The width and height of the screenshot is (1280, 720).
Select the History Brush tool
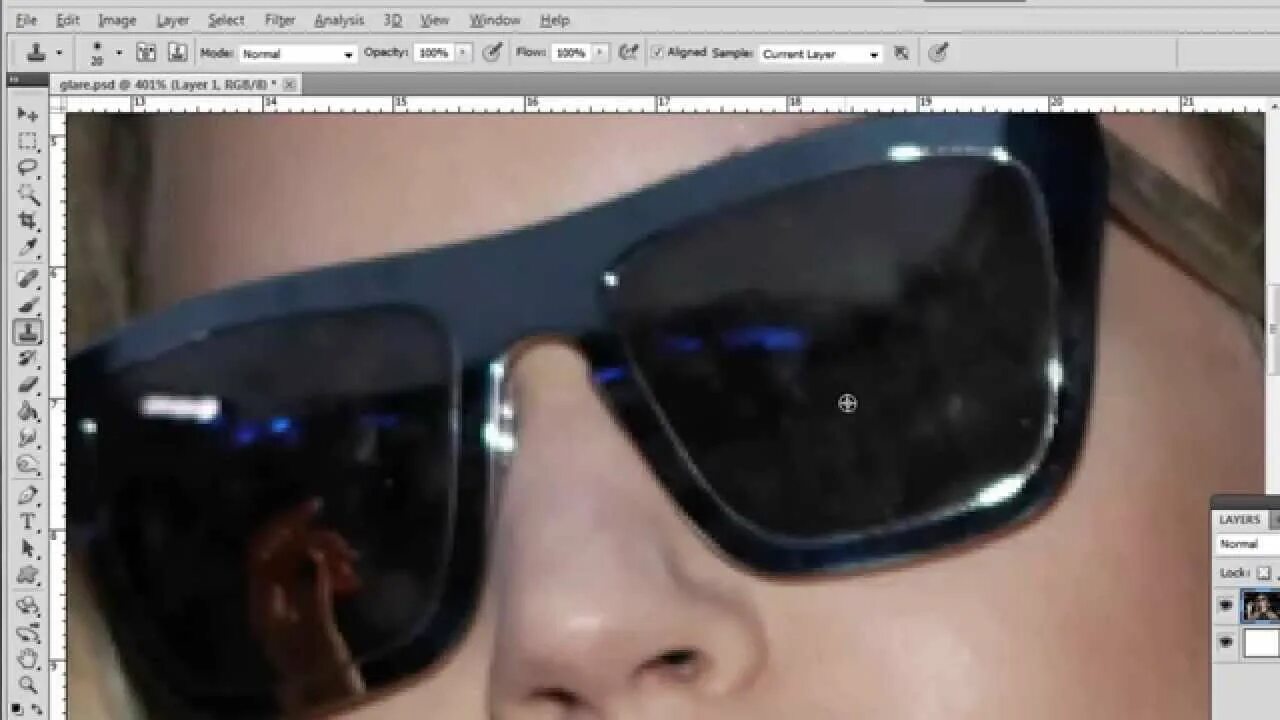pos(28,358)
